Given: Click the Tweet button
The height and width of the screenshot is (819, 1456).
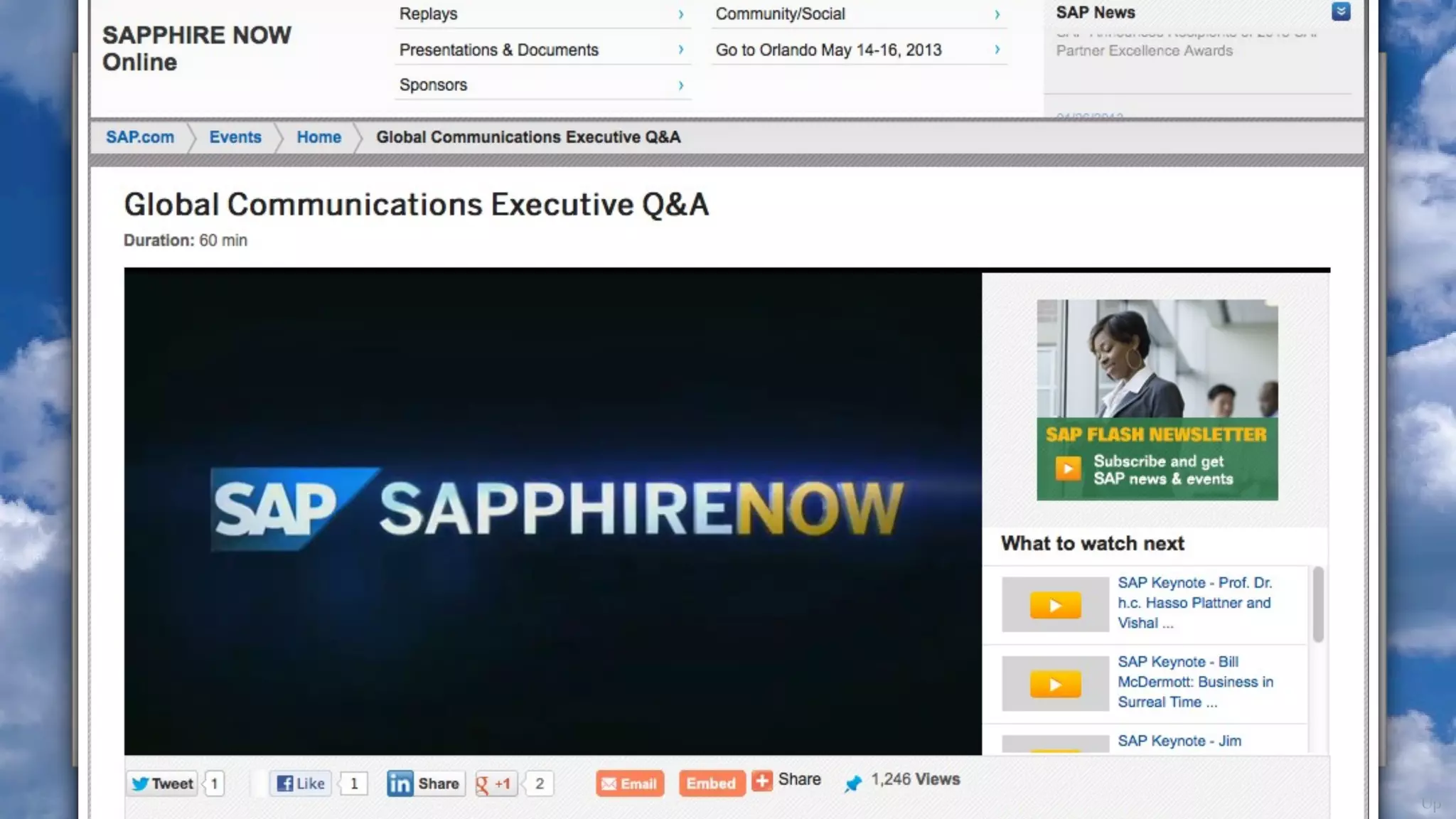Looking at the screenshot, I should pyautogui.click(x=163, y=783).
